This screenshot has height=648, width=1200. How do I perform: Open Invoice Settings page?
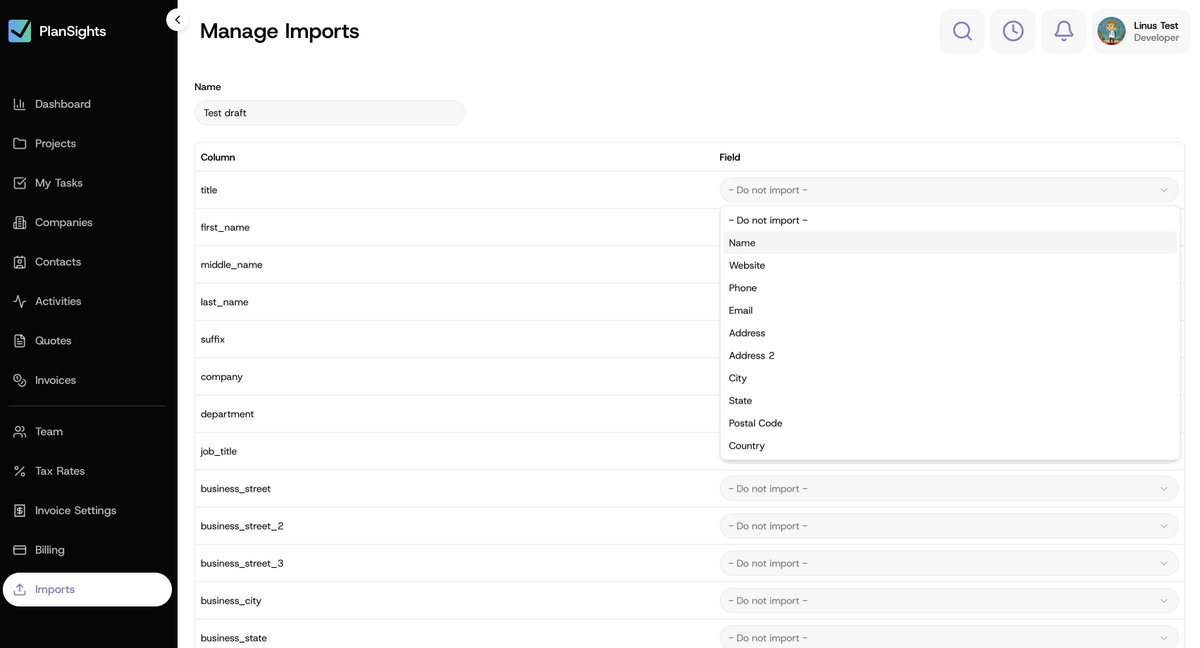click(87, 511)
